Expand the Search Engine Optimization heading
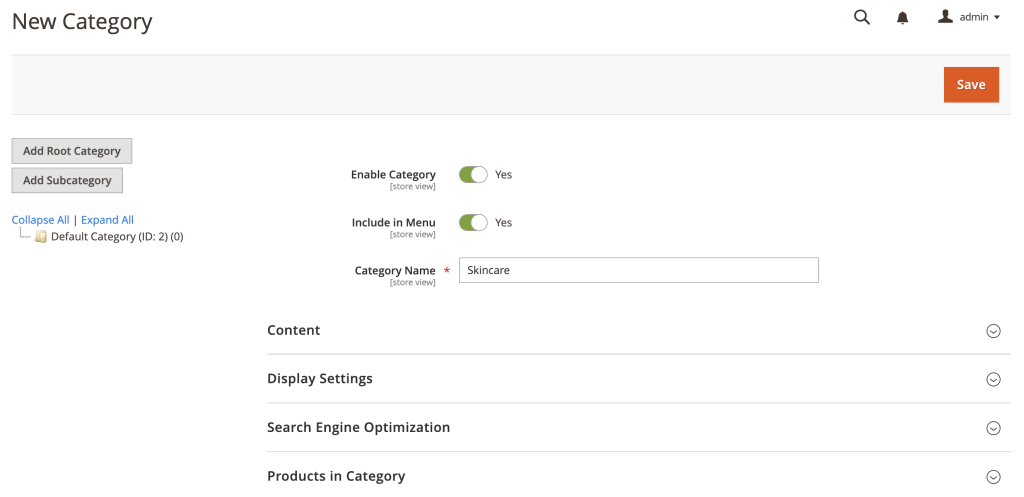 pos(358,427)
